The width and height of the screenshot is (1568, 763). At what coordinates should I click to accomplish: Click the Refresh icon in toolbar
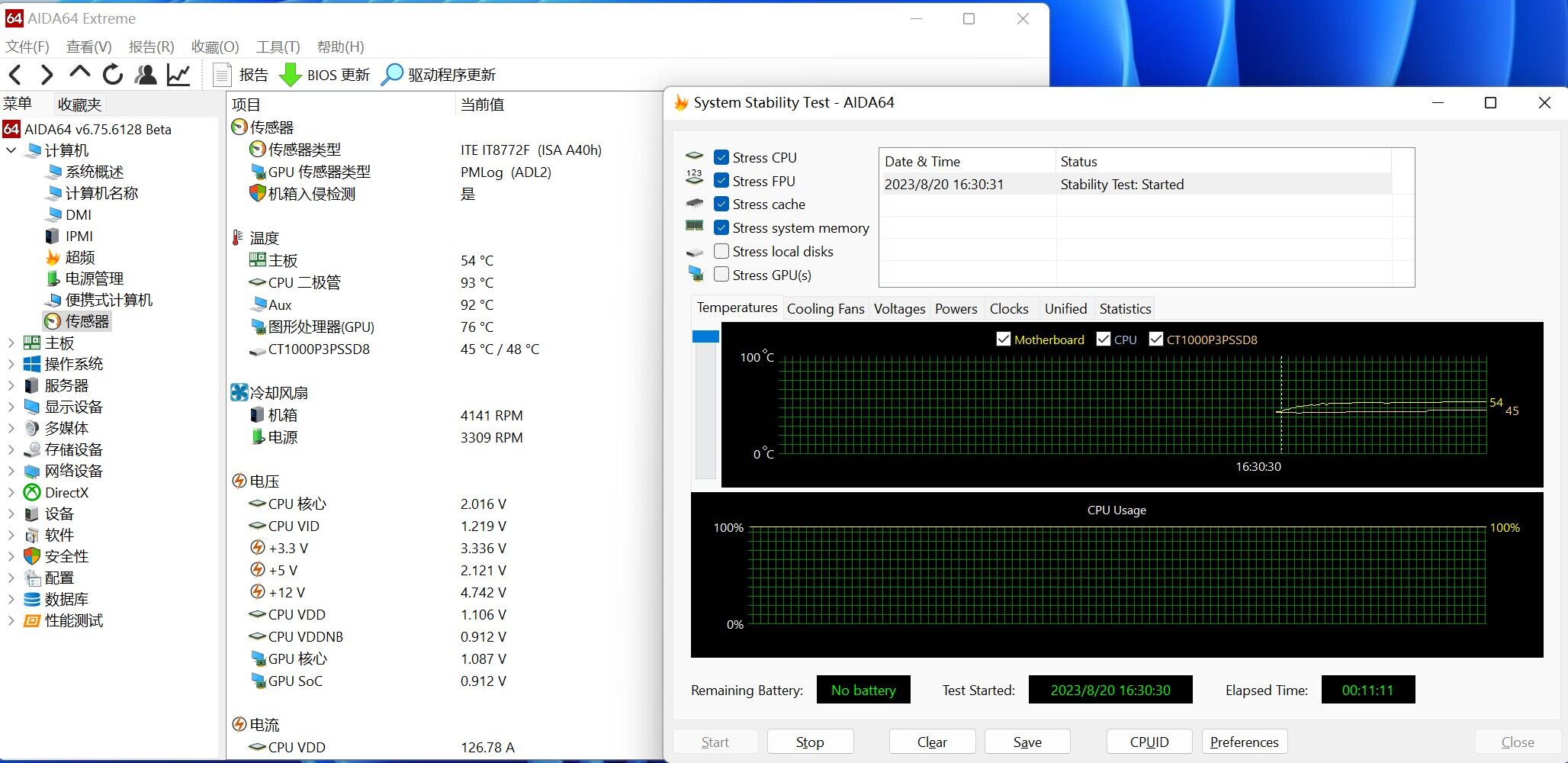click(113, 75)
